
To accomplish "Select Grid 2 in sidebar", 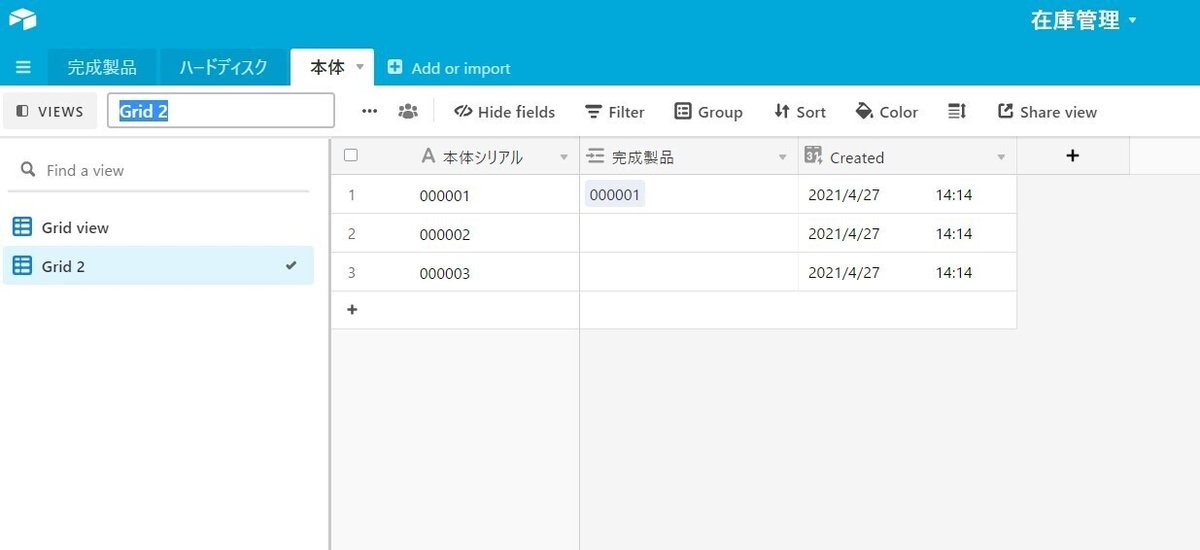I will (158, 266).
